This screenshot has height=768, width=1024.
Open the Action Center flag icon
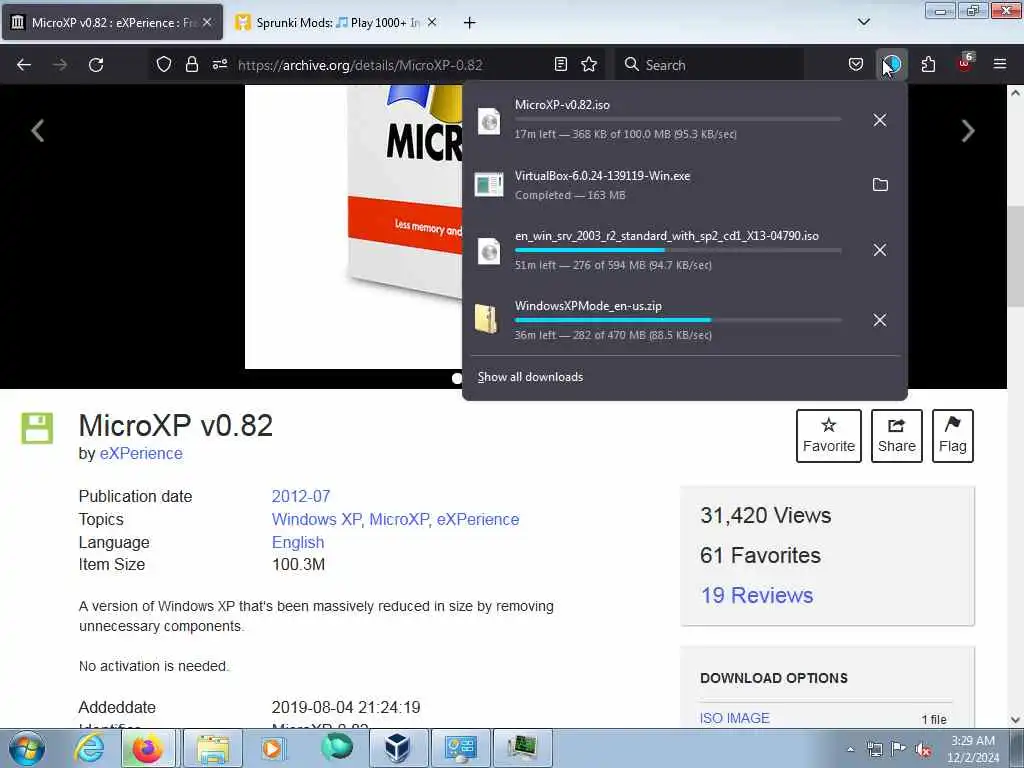[899, 749]
